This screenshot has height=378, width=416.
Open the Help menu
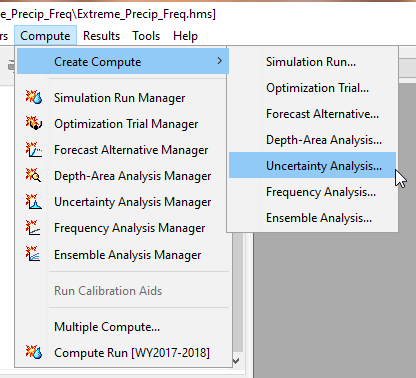(x=185, y=36)
